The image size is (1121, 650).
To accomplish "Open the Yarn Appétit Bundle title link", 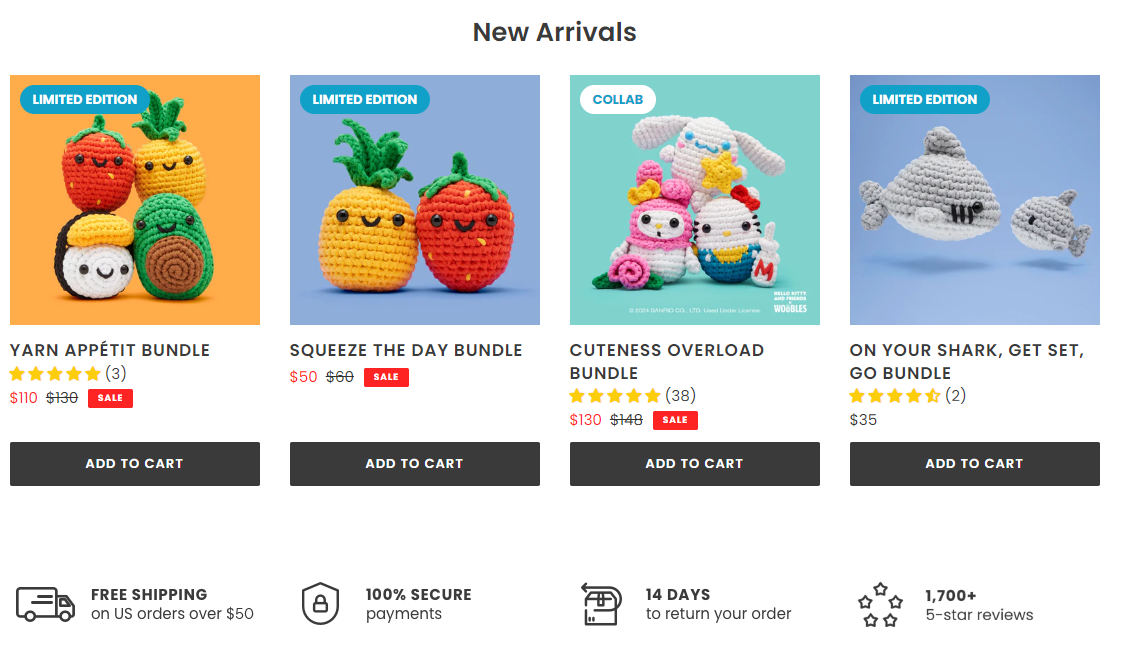I will coord(110,351).
